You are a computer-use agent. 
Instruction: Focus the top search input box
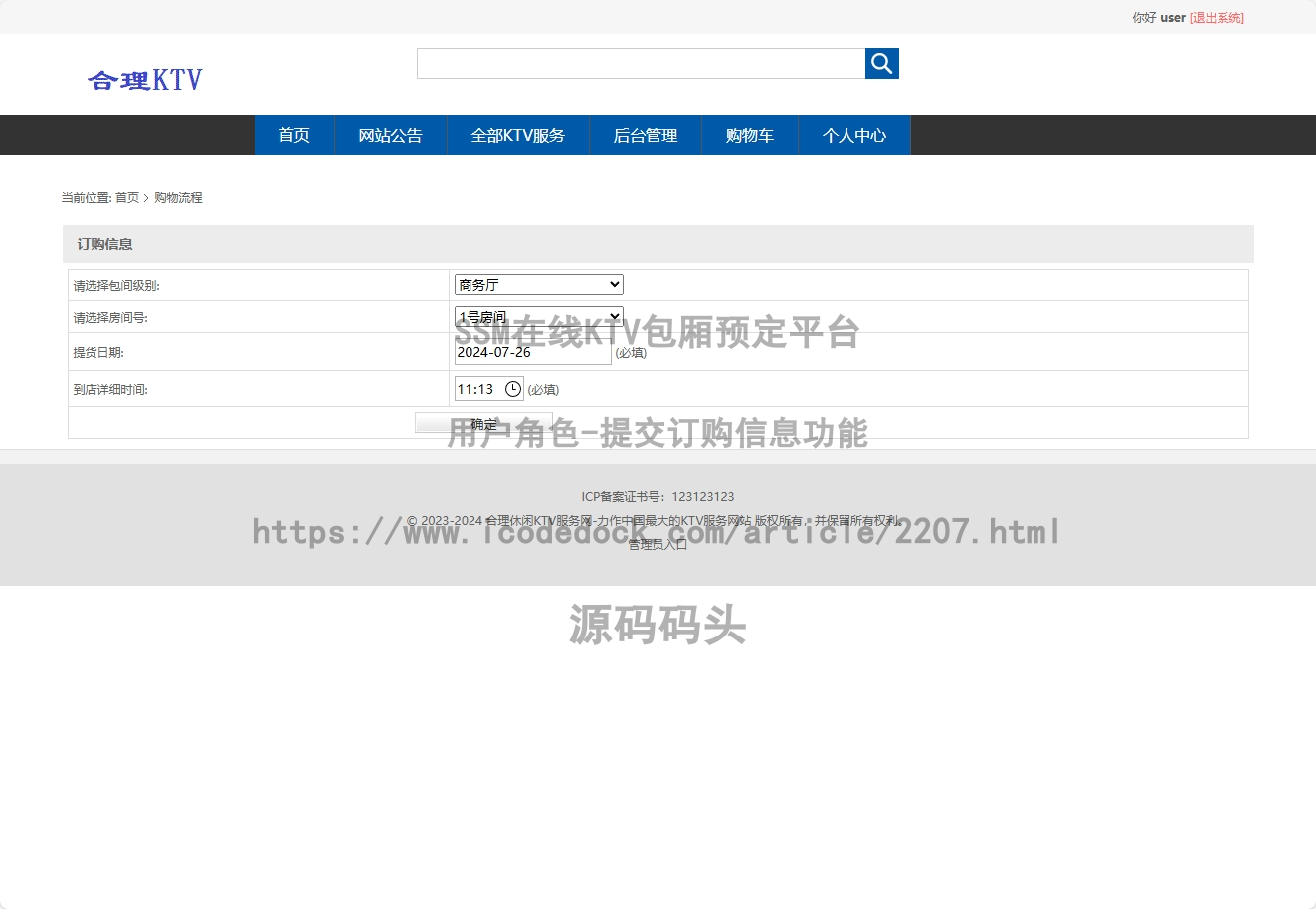(641, 63)
